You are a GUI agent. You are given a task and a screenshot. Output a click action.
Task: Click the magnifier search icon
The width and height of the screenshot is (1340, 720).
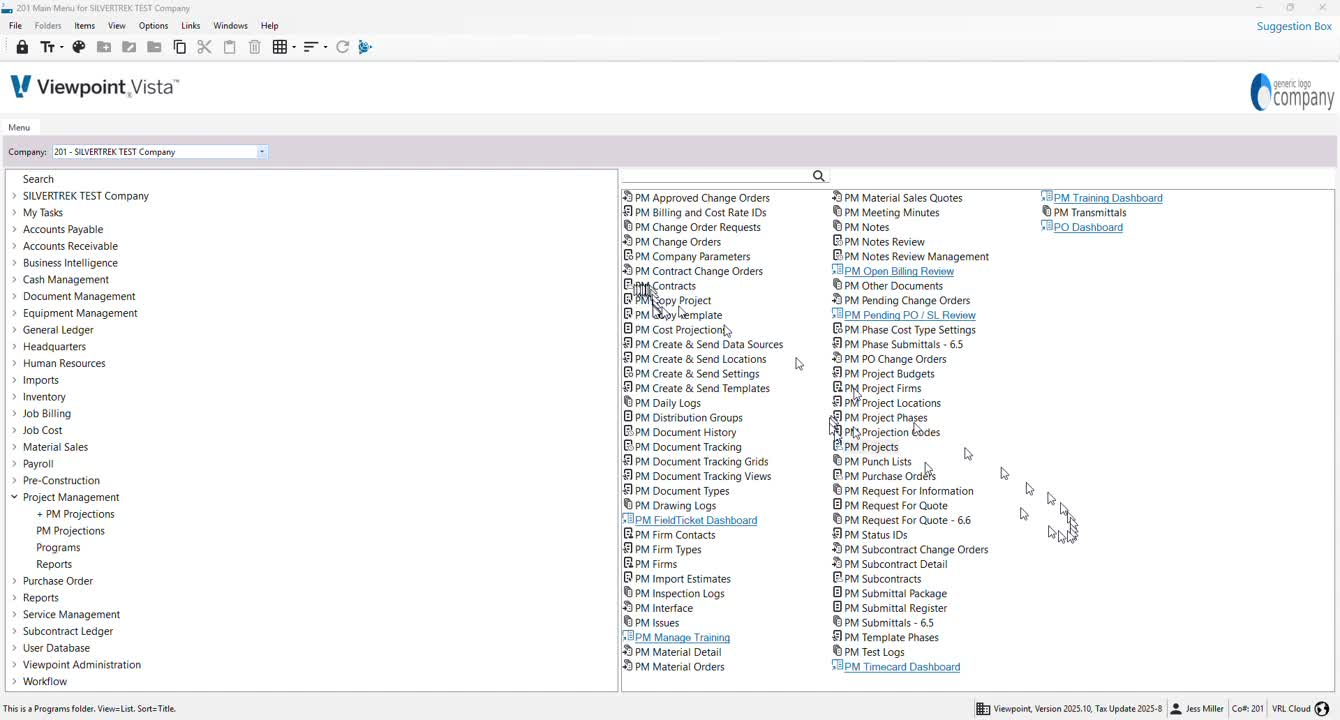coord(819,176)
